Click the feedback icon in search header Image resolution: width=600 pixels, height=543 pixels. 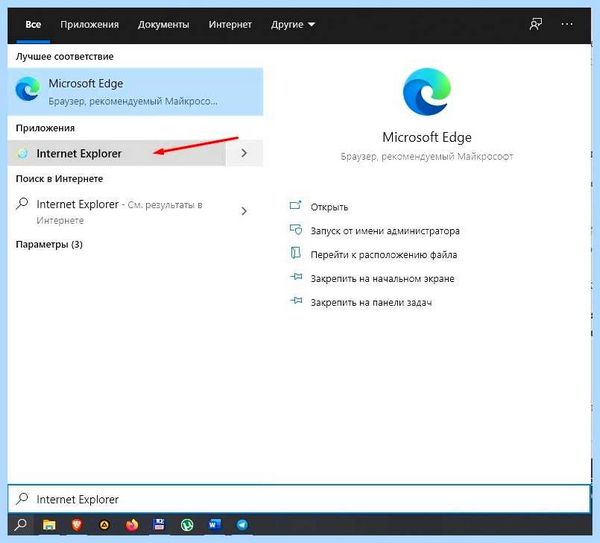tap(535, 24)
